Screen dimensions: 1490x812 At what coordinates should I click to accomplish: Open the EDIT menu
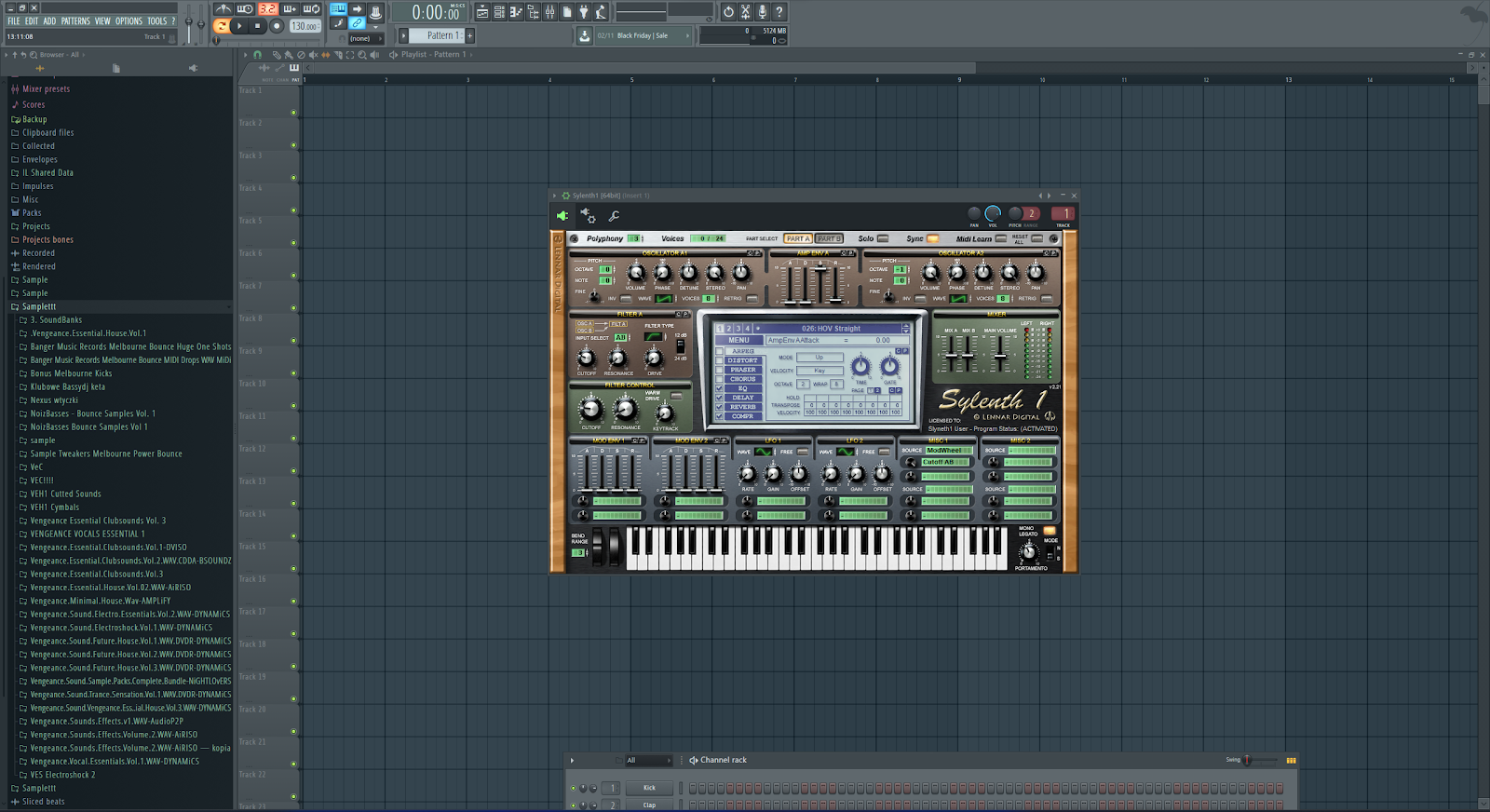coord(32,20)
